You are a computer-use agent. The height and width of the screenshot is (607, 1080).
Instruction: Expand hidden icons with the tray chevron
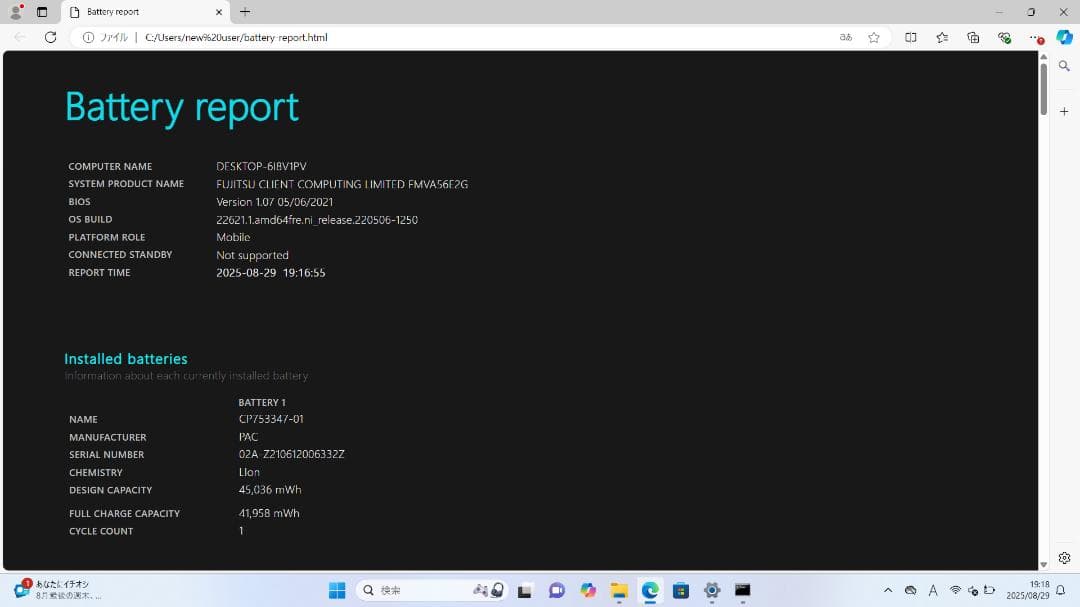coord(888,590)
